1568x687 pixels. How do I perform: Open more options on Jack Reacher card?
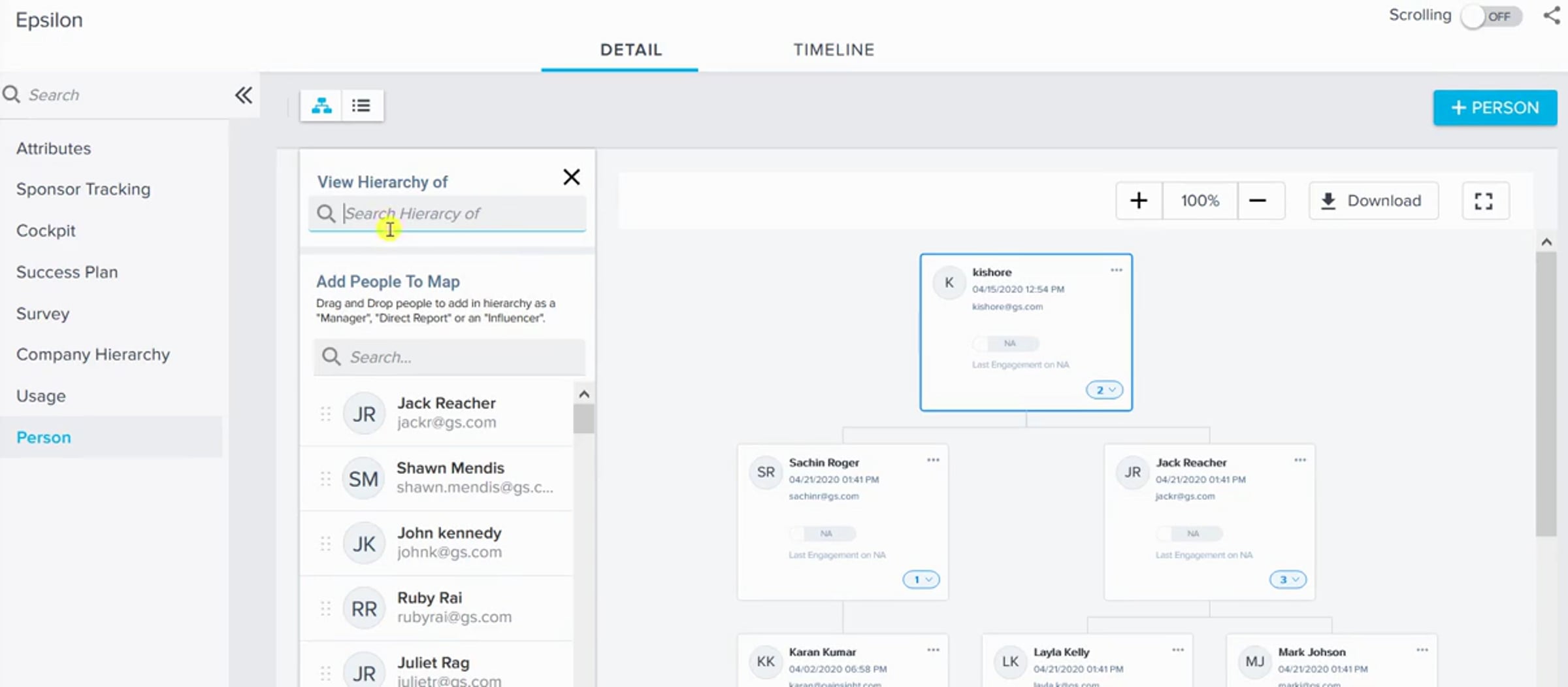coord(1300,460)
